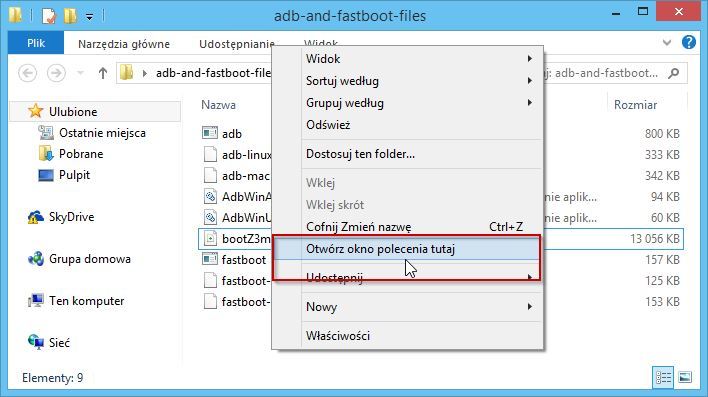This screenshot has height=397, width=708.
Task: Open the Plik ribbon tab
Action: tap(36, 43)
